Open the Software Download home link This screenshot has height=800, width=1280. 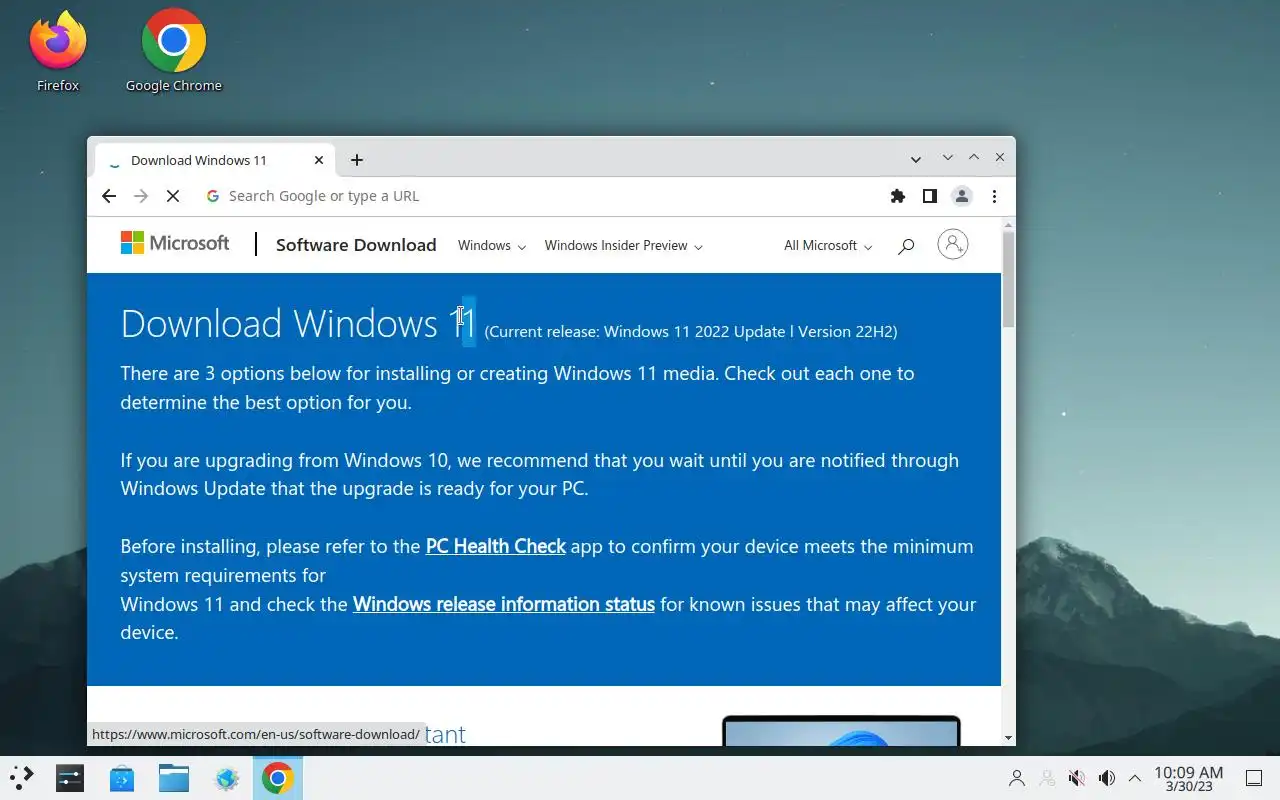pyautogui.click(x=356, y=245)
